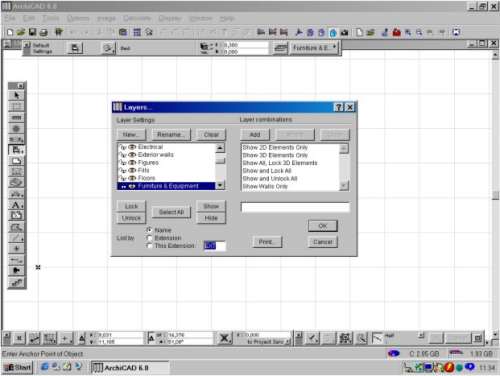Image resolution: width=500 pixels, height=376 pixels.
Task: Click the Open folder icon in the main toolbar
Action: click(21, 32)
